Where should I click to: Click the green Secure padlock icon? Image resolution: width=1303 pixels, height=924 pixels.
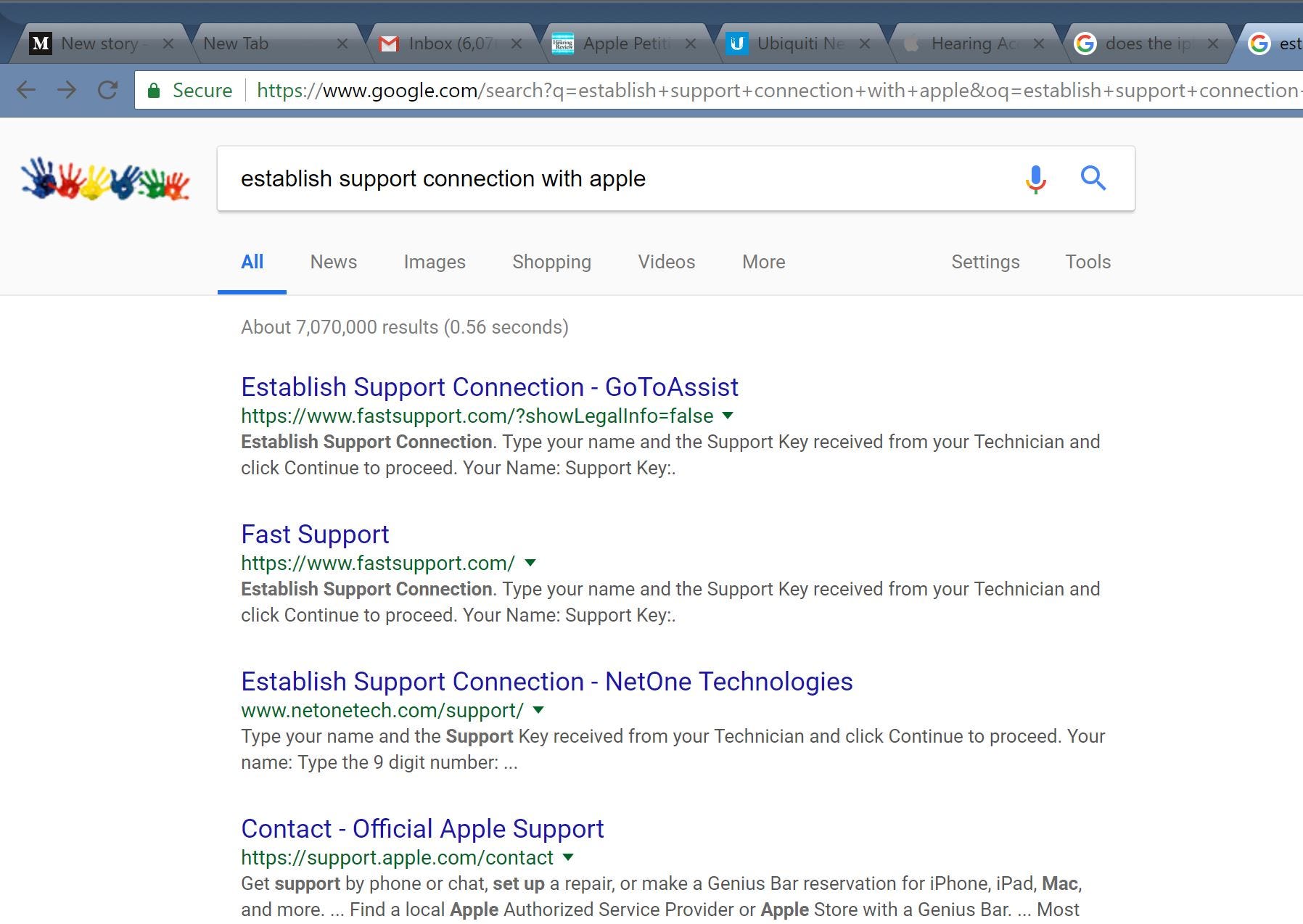point(153,91)
